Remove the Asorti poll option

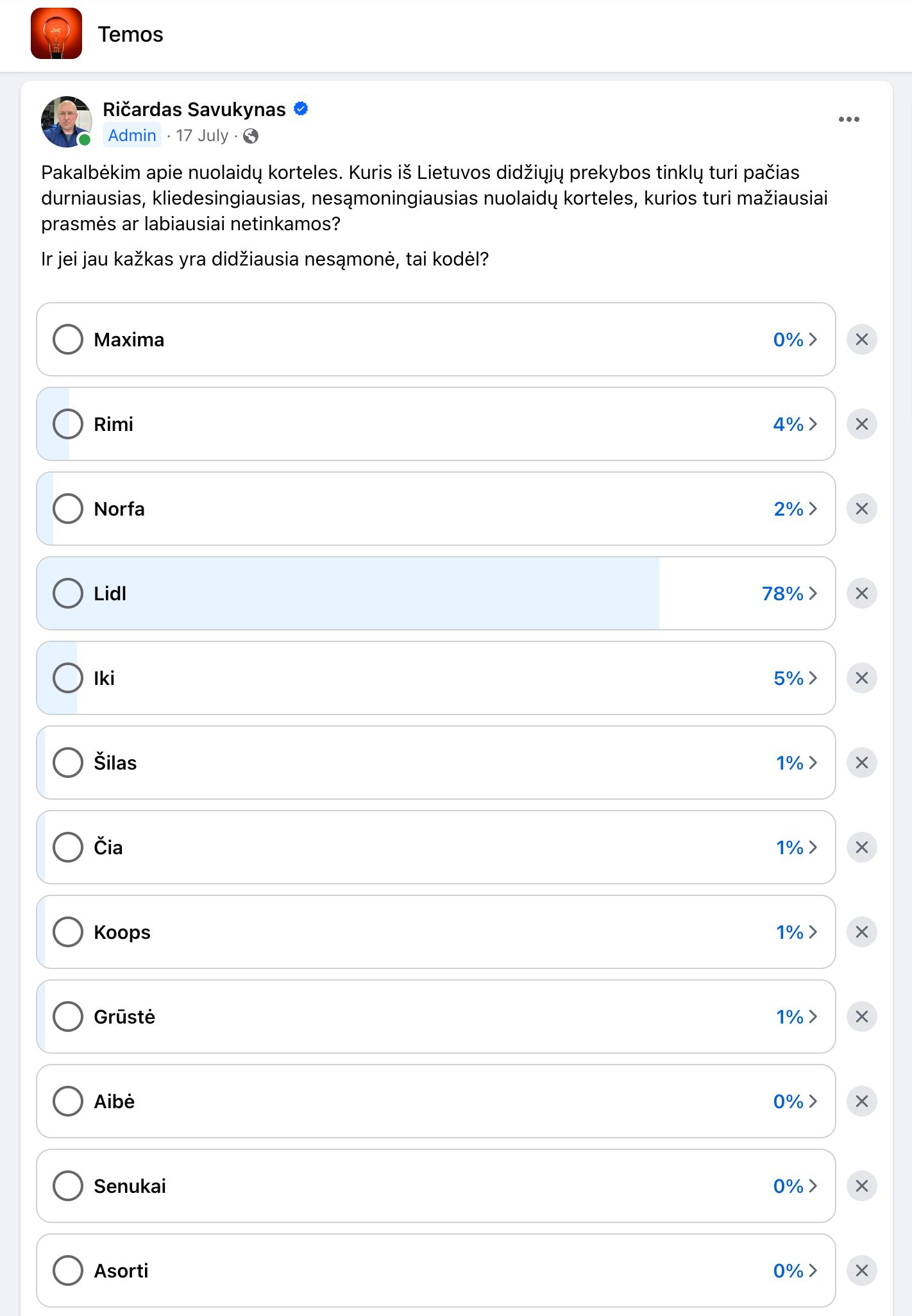(x=861, y=1270)
